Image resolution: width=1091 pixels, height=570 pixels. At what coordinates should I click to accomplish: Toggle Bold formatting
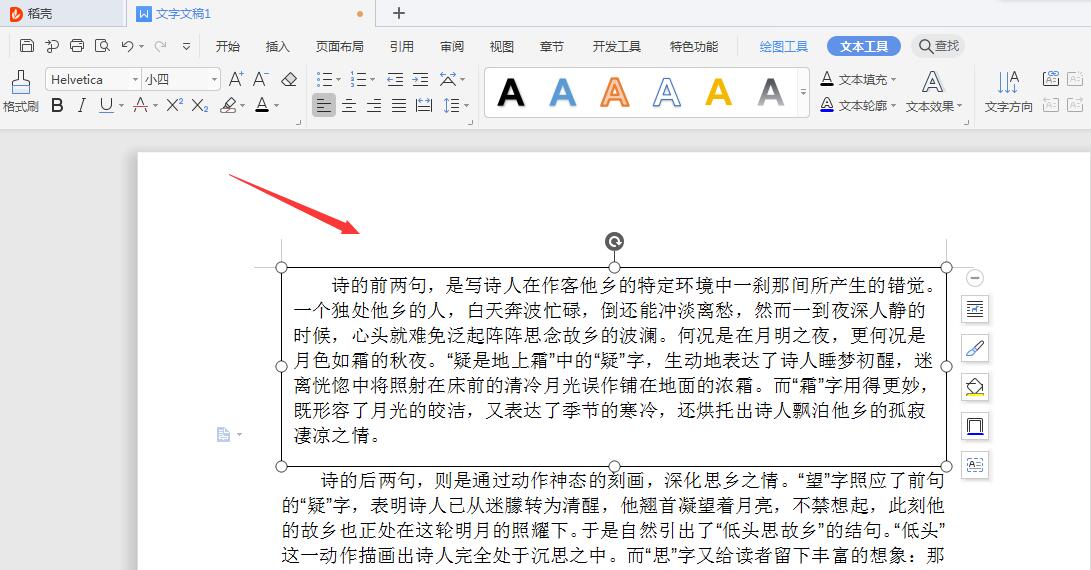point(58,105)
